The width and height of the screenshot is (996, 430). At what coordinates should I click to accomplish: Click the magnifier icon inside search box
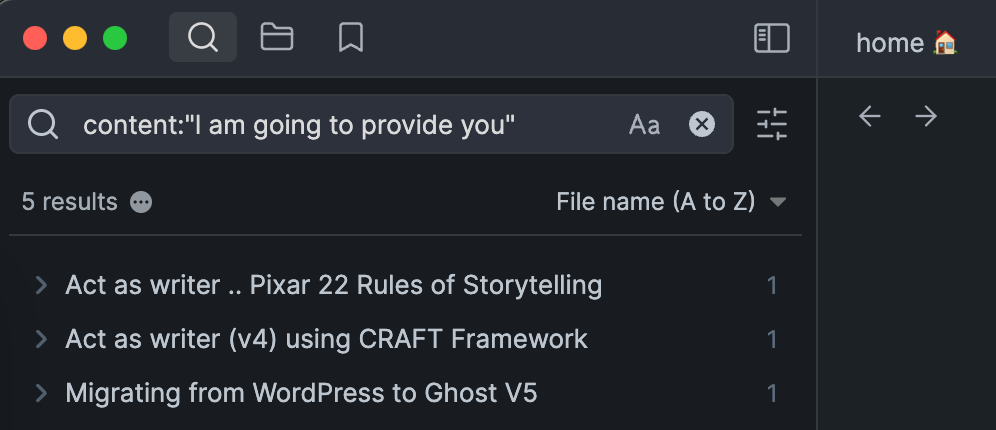click(x=43, y=124)
